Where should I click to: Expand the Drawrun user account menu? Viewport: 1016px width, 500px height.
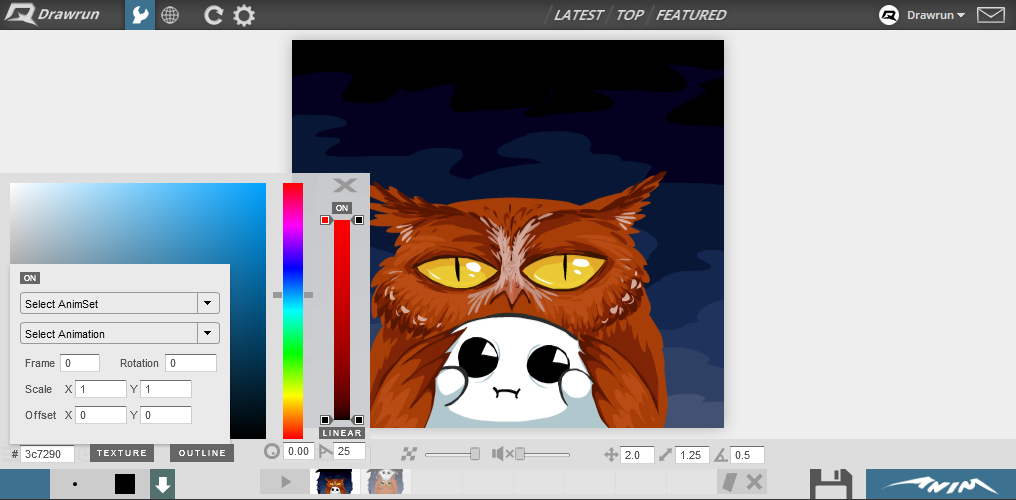click(x=936, y=15)
